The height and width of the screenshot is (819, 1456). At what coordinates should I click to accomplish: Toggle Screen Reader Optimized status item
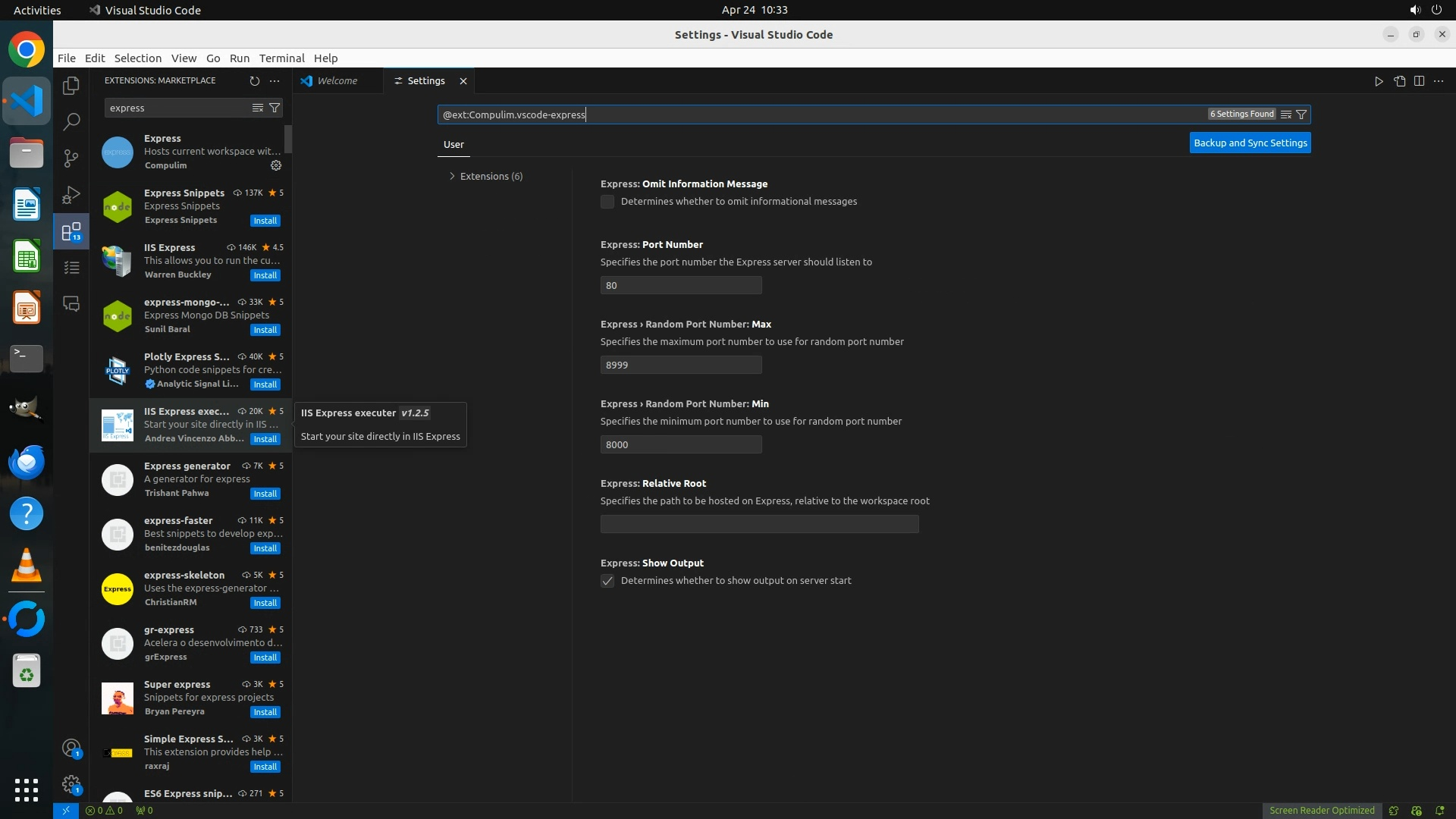pyautogui.click(x=1322, y=810)
